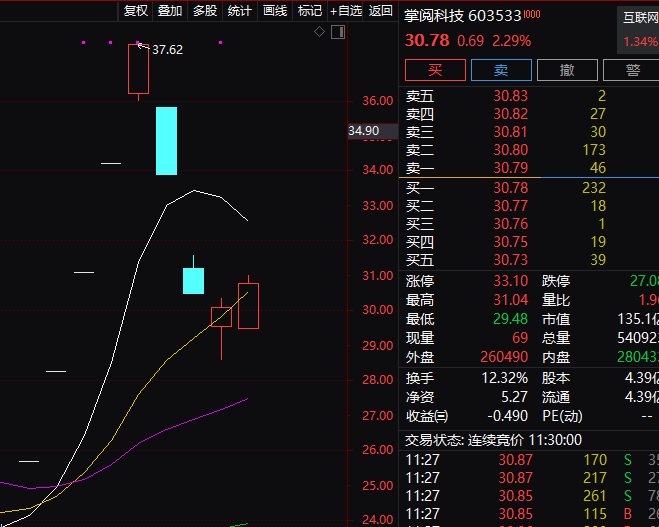Click 净资 value 5.27

(514, 397)
